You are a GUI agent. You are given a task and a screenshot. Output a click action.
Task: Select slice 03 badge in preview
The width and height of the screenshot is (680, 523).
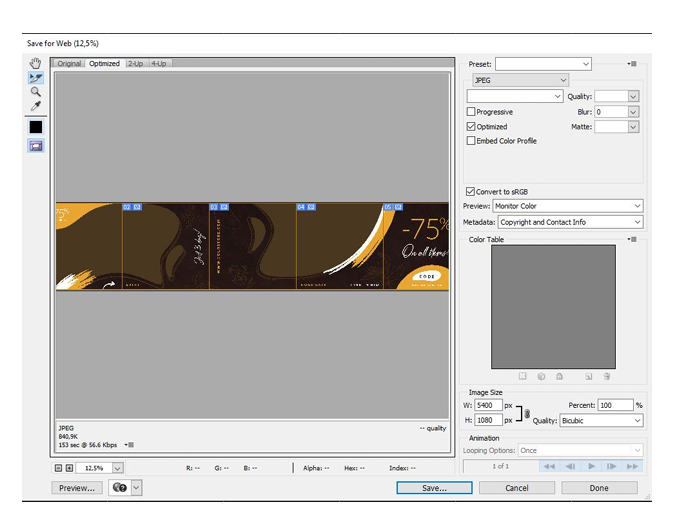219,207
